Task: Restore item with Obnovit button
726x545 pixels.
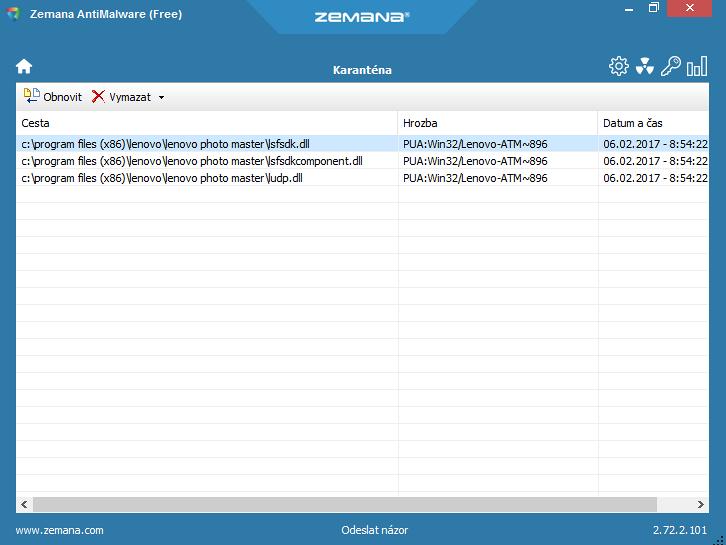Action: [53, 96]
